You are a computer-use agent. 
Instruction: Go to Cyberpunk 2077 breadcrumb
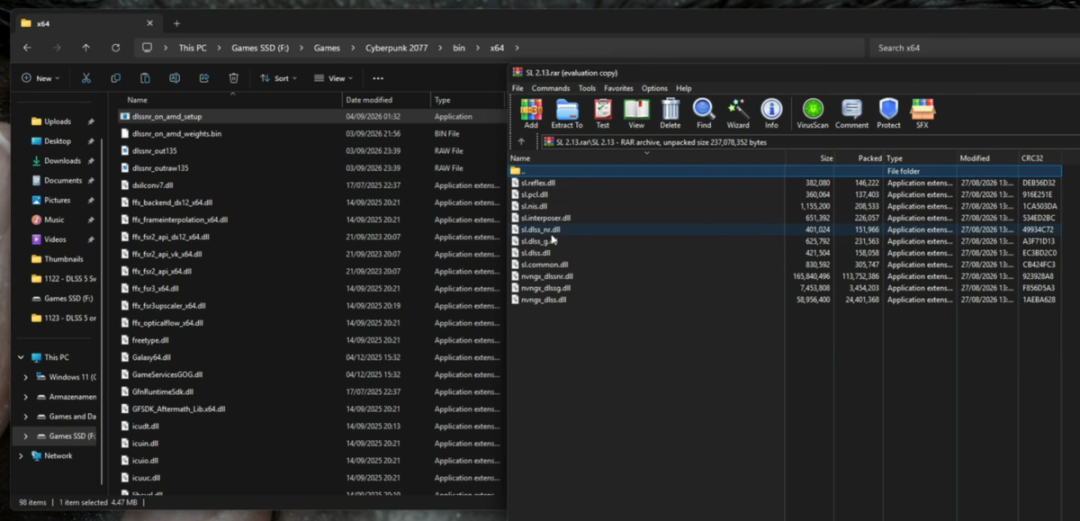[396, 48]
